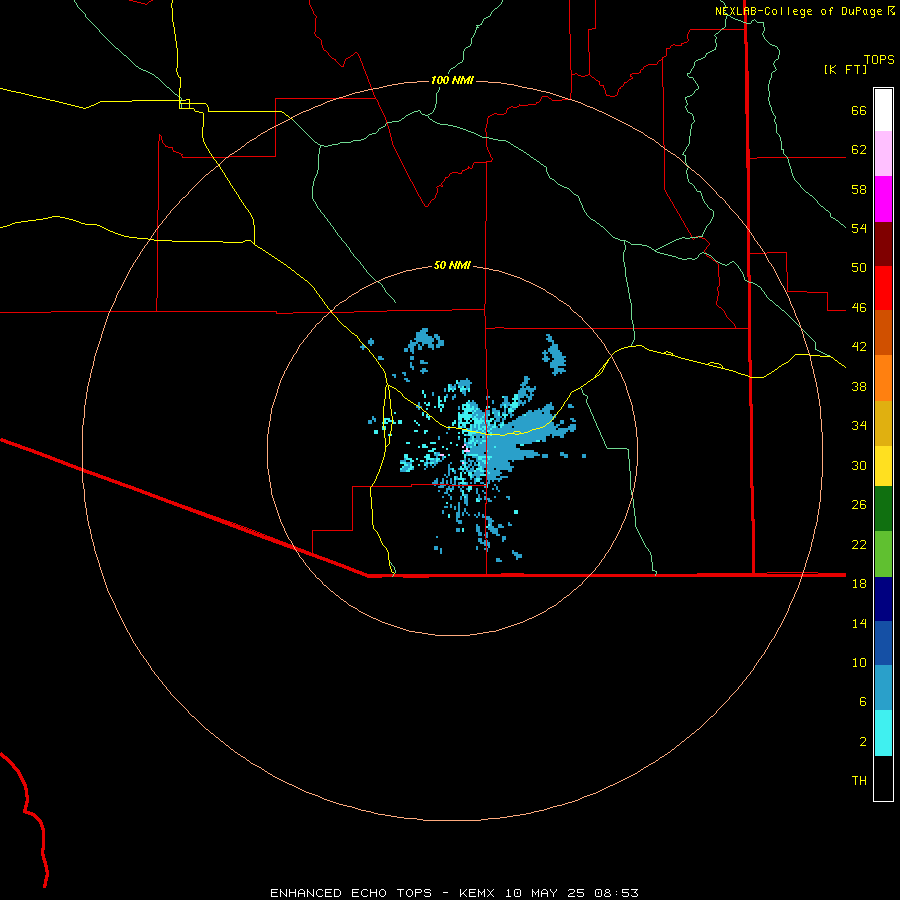900x900 pixels.
Task: Select the '54' scale label
Action: click(859, 228)
